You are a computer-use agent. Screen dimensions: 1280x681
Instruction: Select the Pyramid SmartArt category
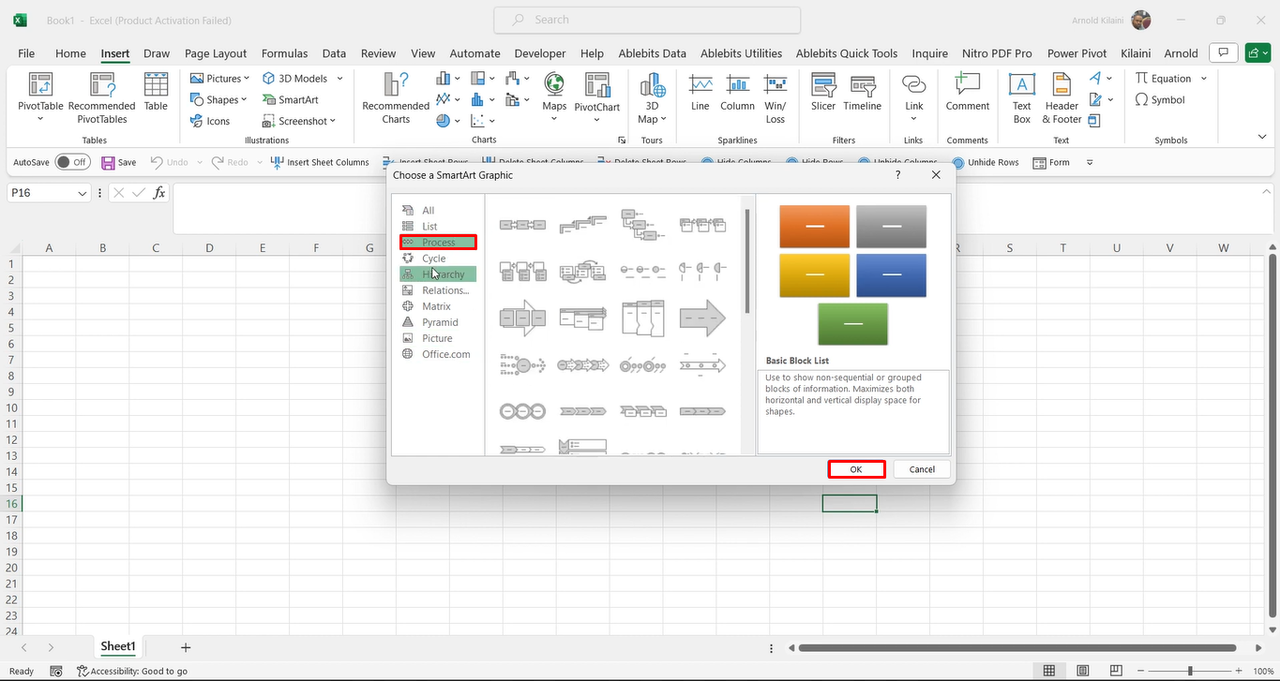point(438,322)
